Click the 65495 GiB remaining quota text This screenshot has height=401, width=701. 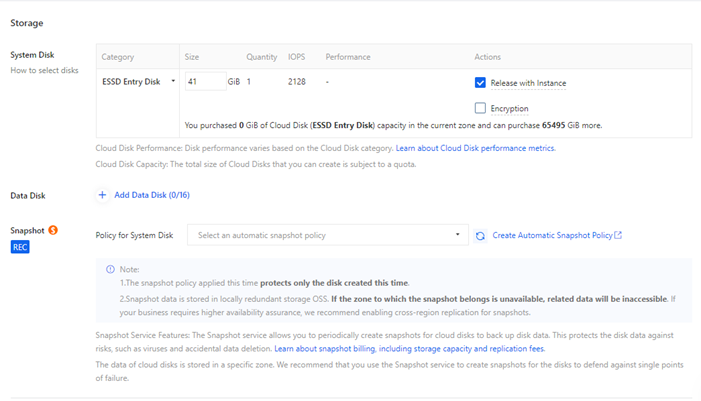pos(571,126)
